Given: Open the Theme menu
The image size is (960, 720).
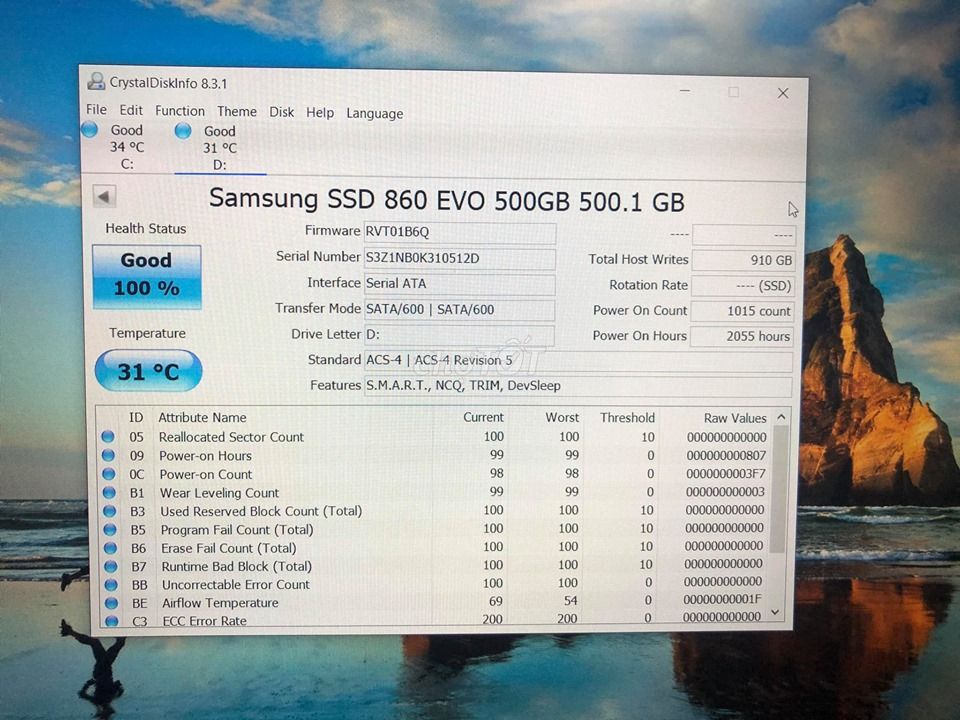Looking at the screenshot, I should click(237, 111).
